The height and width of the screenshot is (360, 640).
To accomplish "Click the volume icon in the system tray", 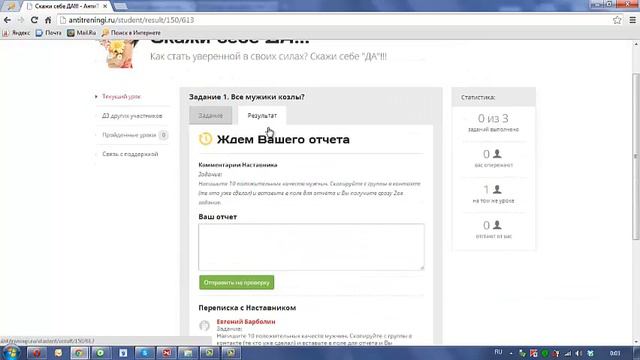I will [579, 353].
